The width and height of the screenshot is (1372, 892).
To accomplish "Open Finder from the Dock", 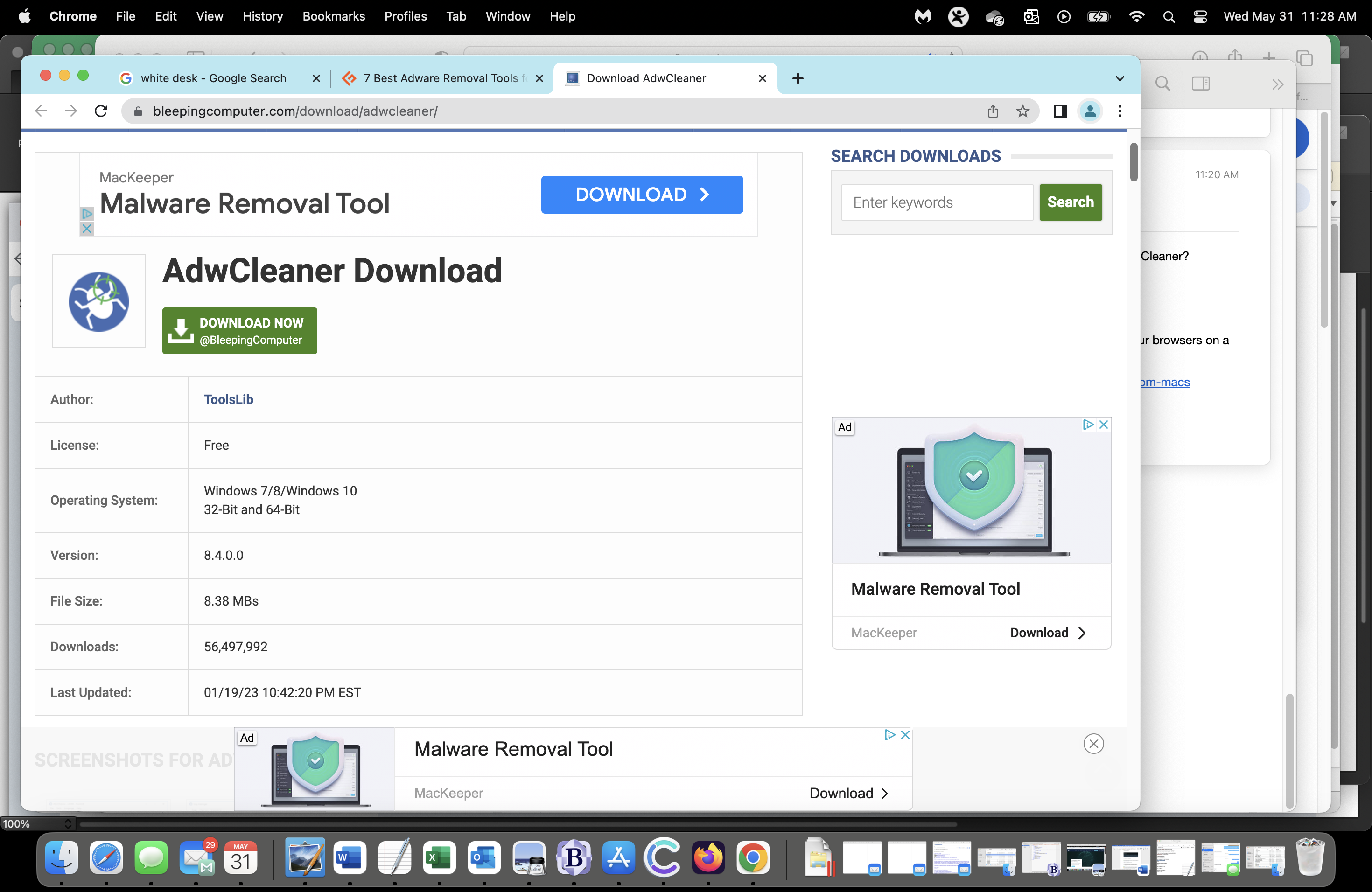I will [61, 858].
